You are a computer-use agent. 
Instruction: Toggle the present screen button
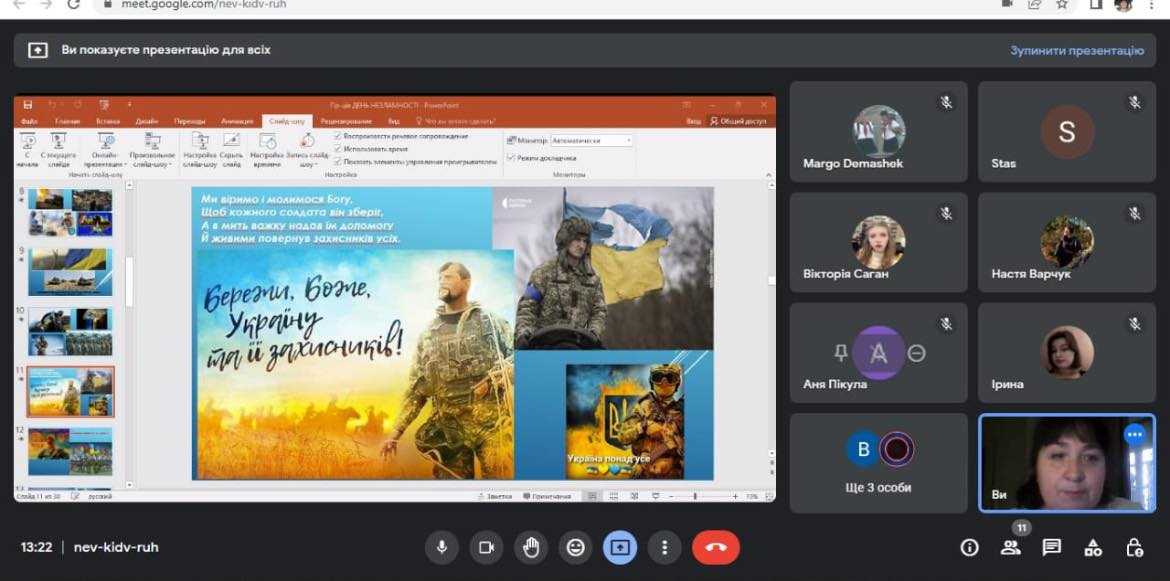click(620, 547)
